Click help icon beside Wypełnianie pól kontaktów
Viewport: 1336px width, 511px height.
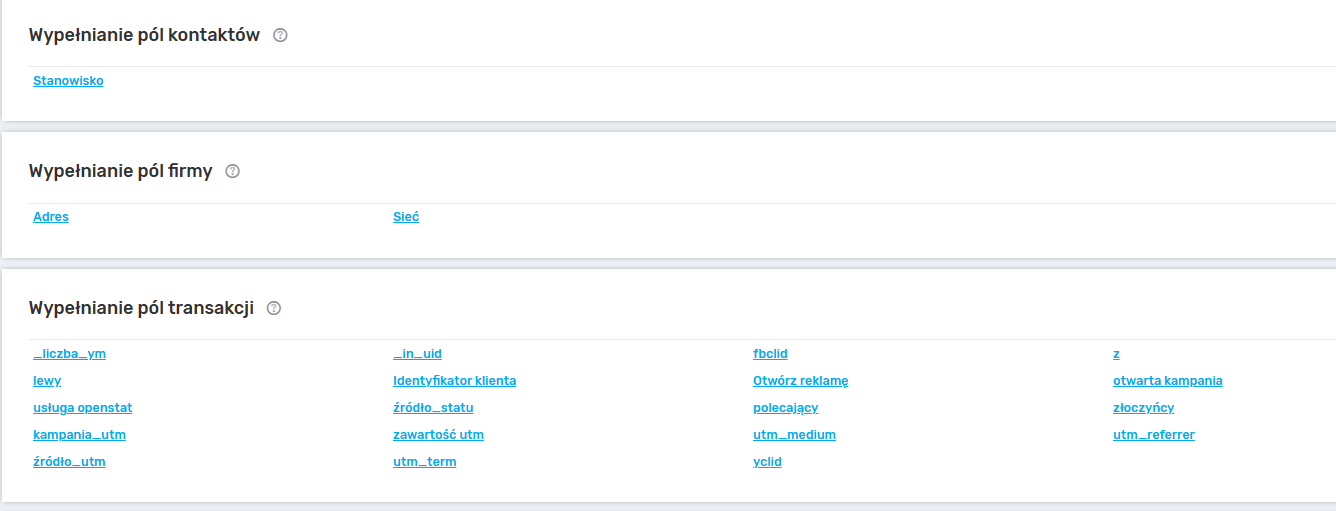(x=280, y=35)
